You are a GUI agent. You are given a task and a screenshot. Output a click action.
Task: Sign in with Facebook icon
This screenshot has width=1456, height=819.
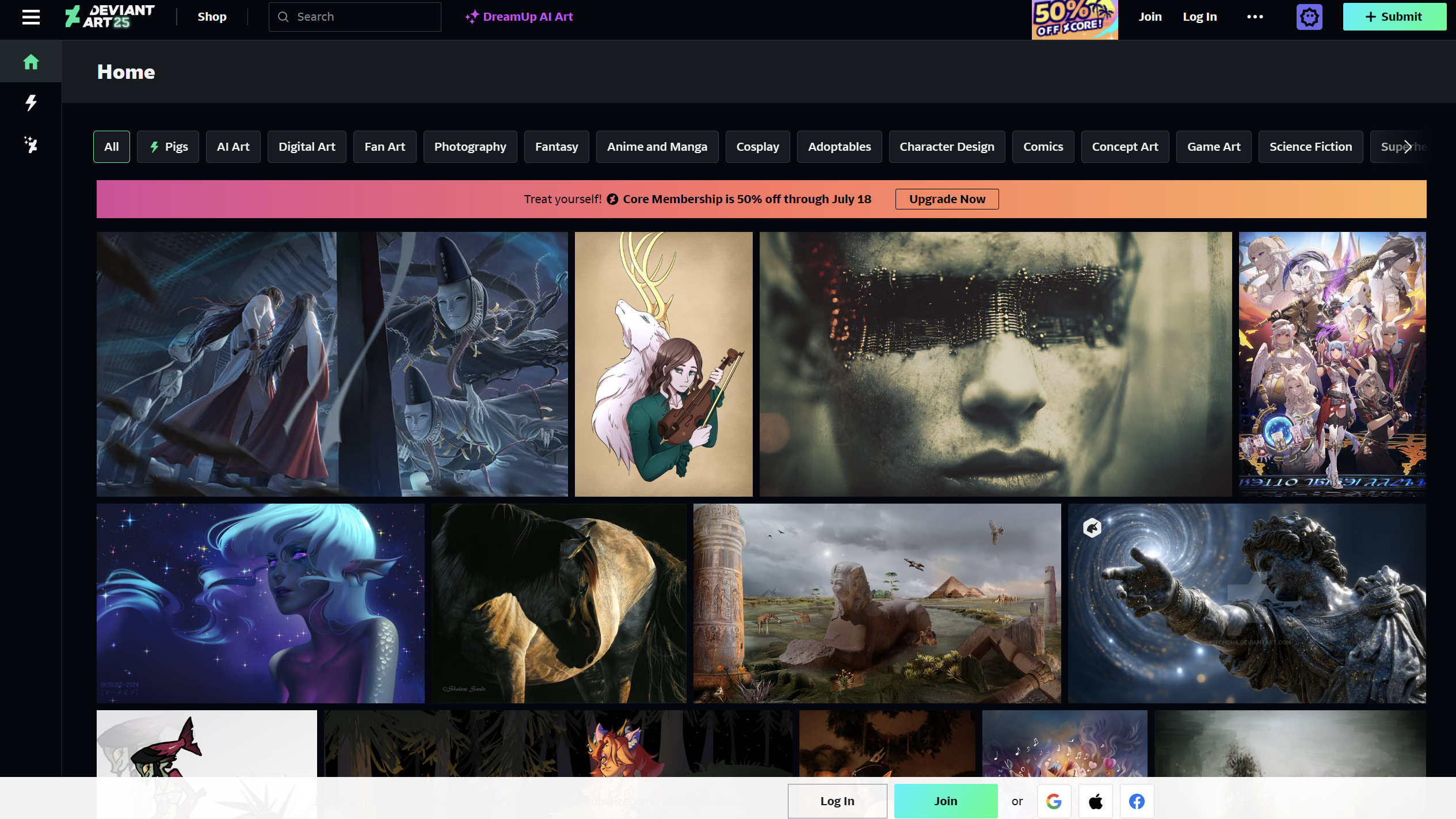click(1137, 801)
